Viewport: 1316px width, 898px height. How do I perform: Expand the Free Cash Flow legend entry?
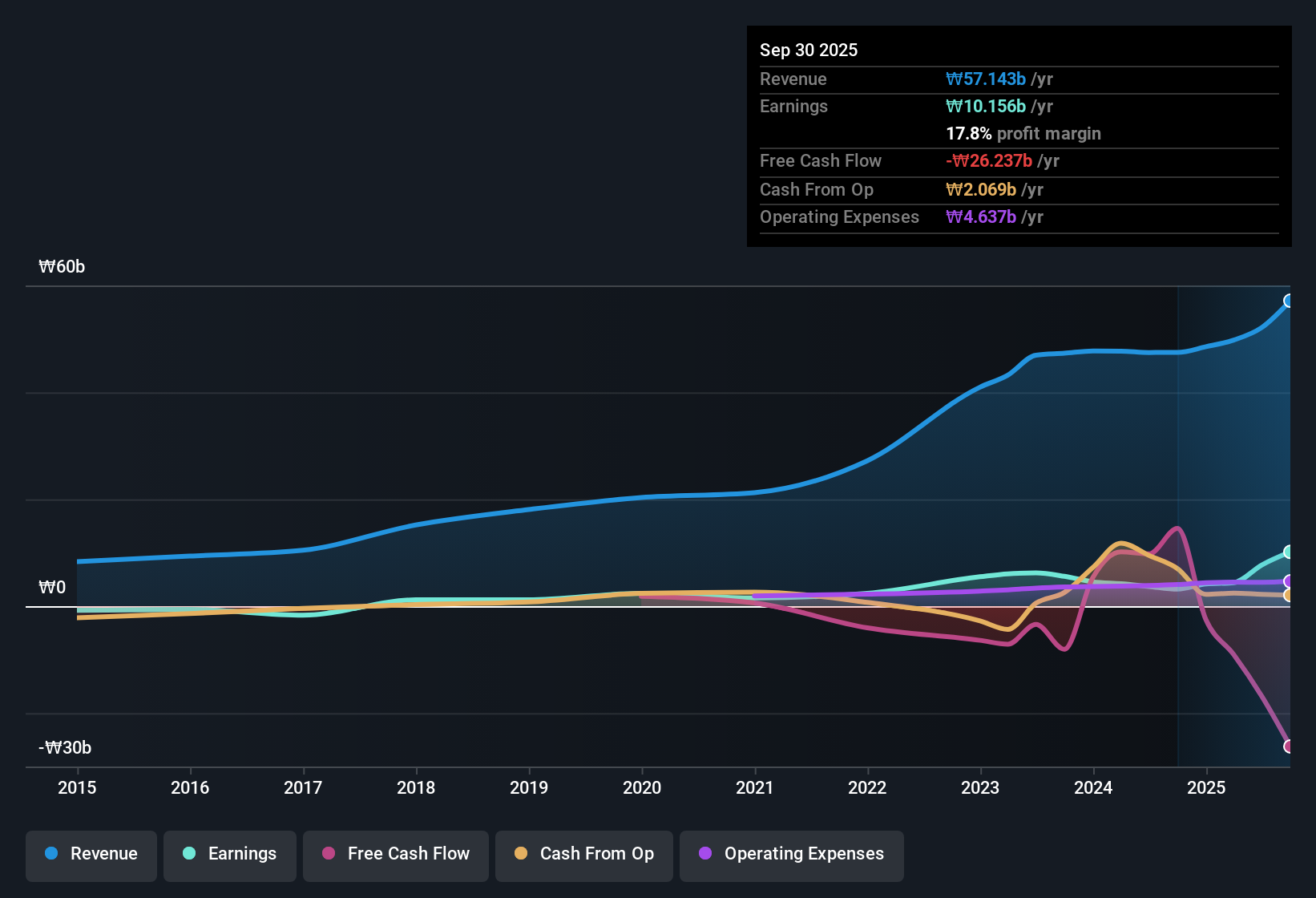[x=395, y=854]
